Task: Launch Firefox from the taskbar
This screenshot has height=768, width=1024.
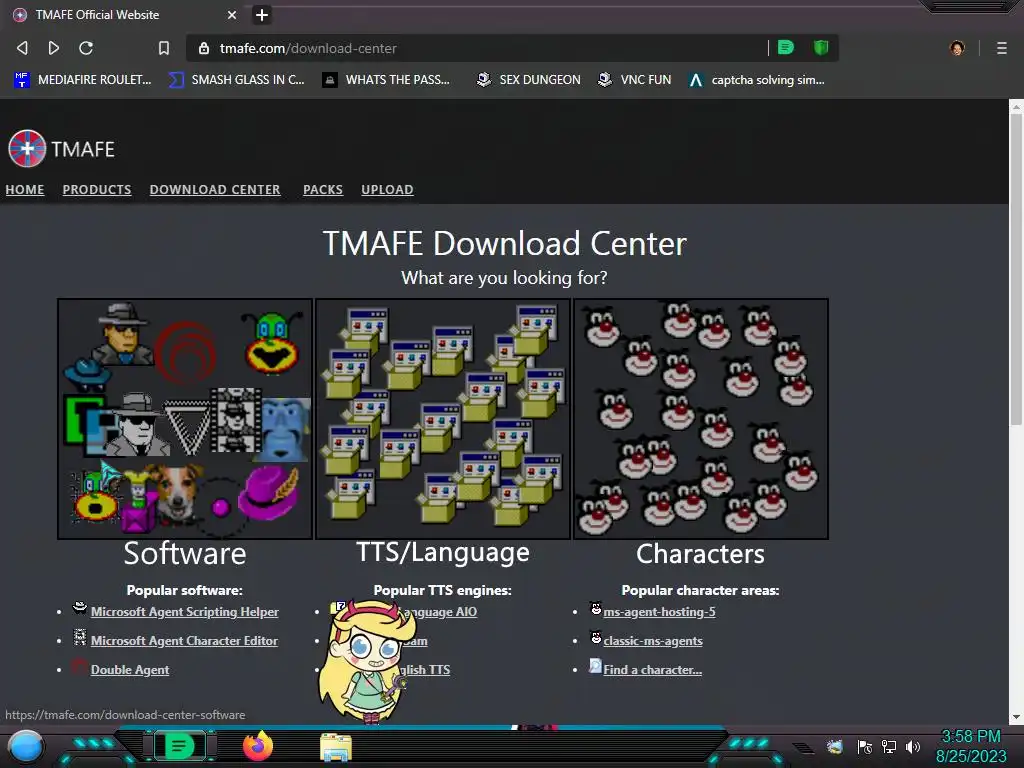Action: click(x=258, y=746)
